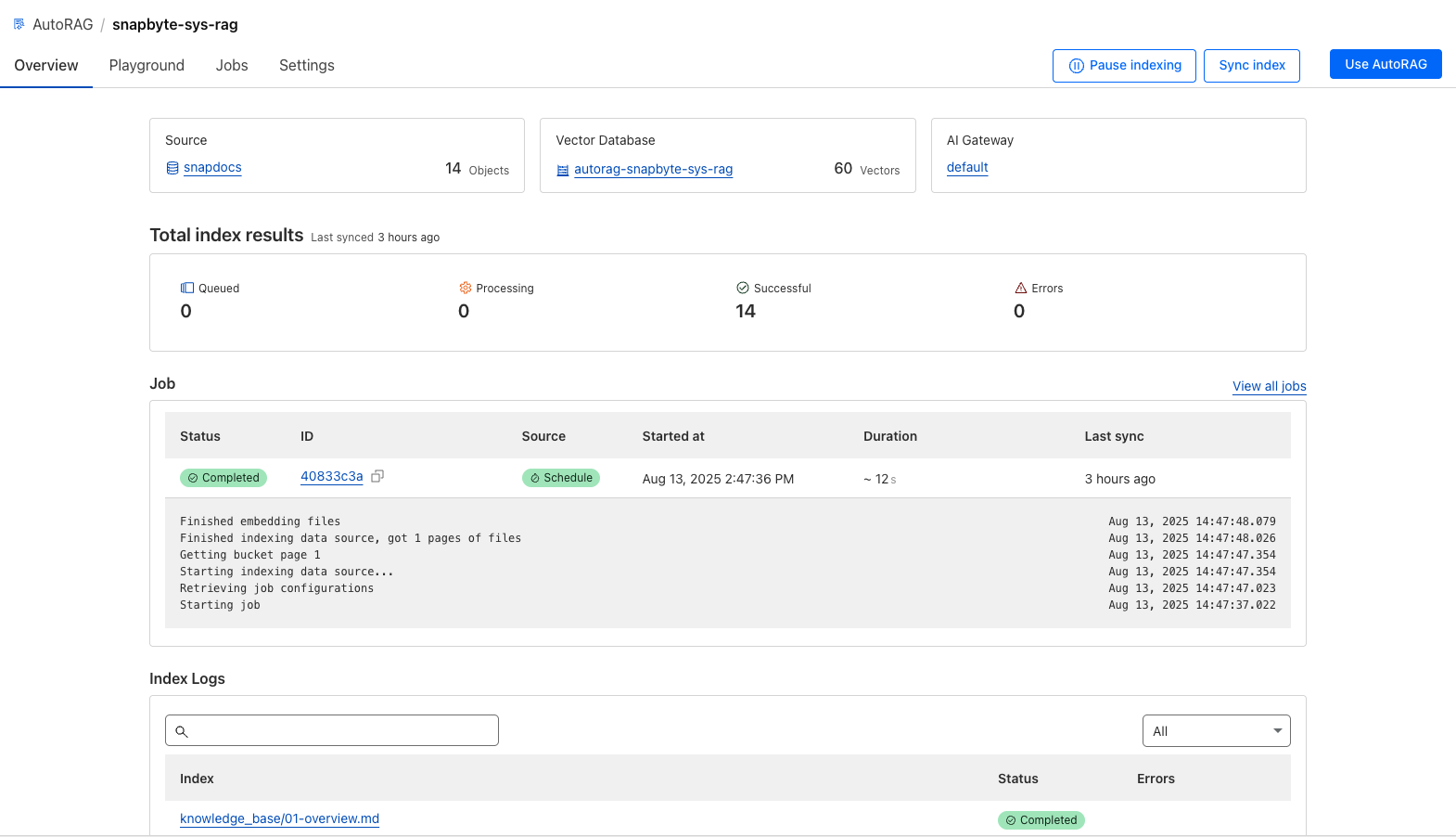
Task: Open knowledge_base/01-overview.md log entry
Action: point(279,818)
